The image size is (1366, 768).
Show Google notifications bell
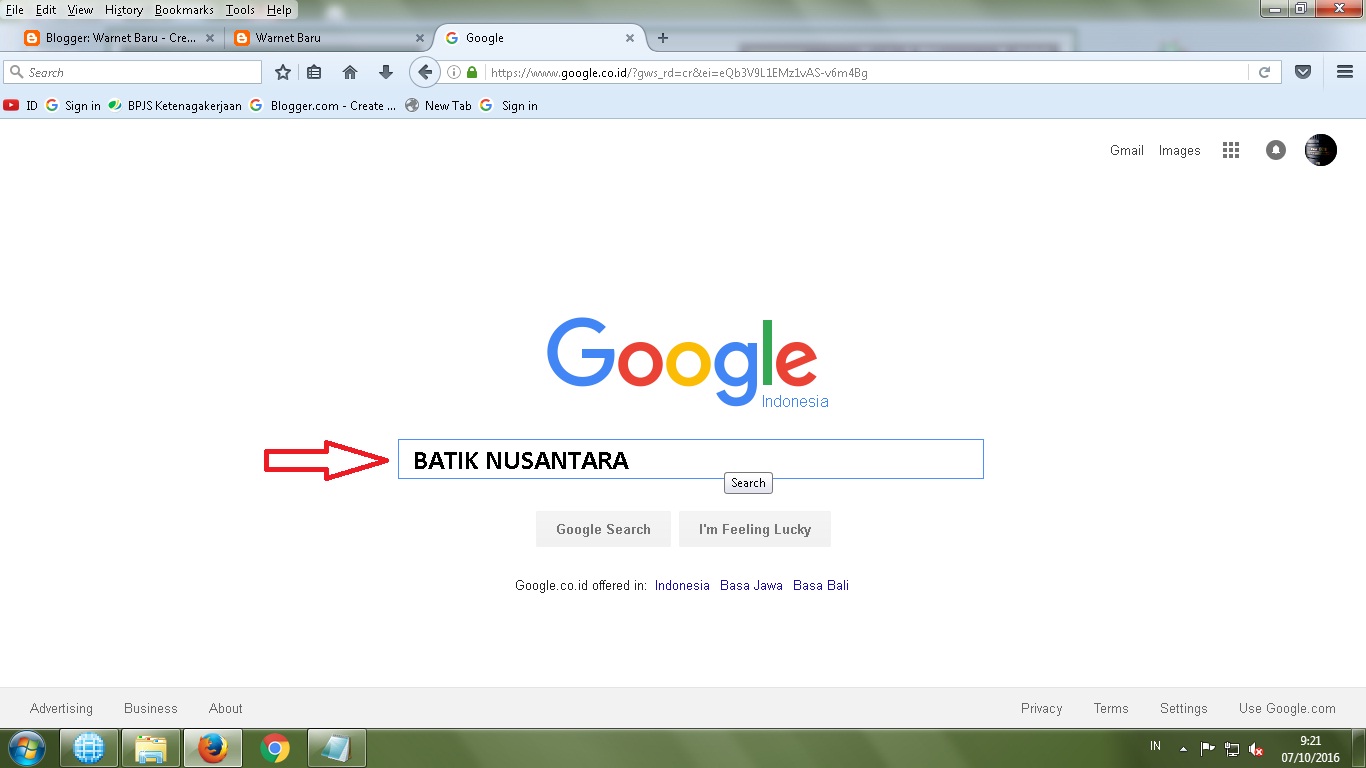(x=1276, y=150)
